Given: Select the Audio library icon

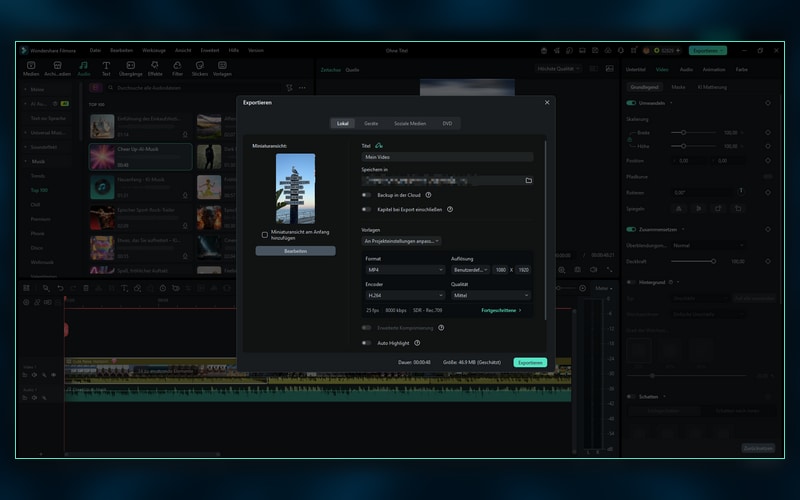Looking at the screenshot, I should coord(84,65).
